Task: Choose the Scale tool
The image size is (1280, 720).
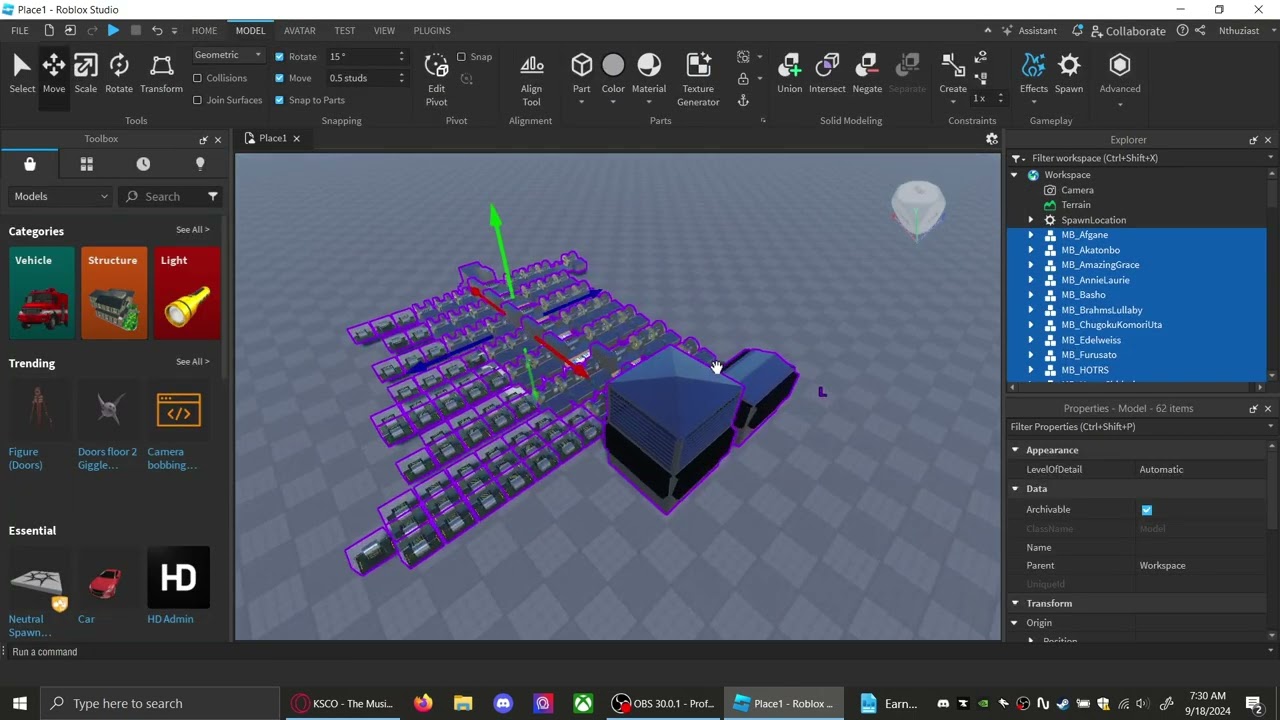Action: [86, 74]
